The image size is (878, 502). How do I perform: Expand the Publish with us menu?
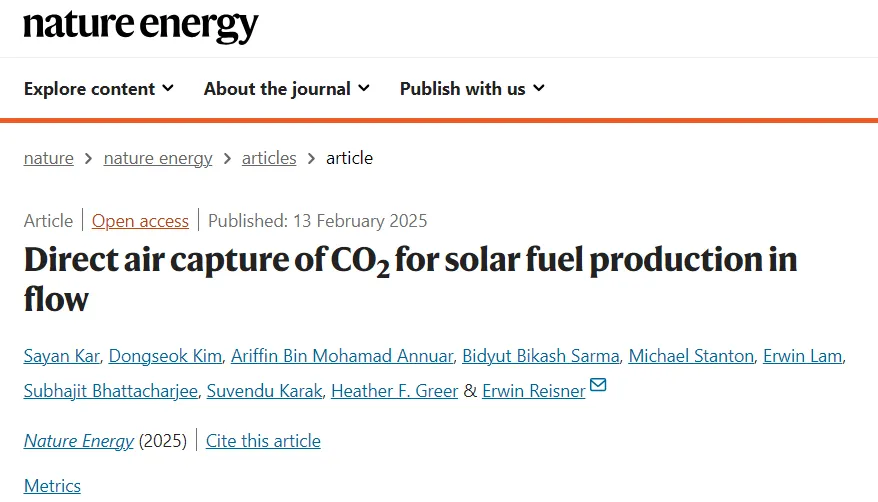pyautogui.click(x=472, y=88)
